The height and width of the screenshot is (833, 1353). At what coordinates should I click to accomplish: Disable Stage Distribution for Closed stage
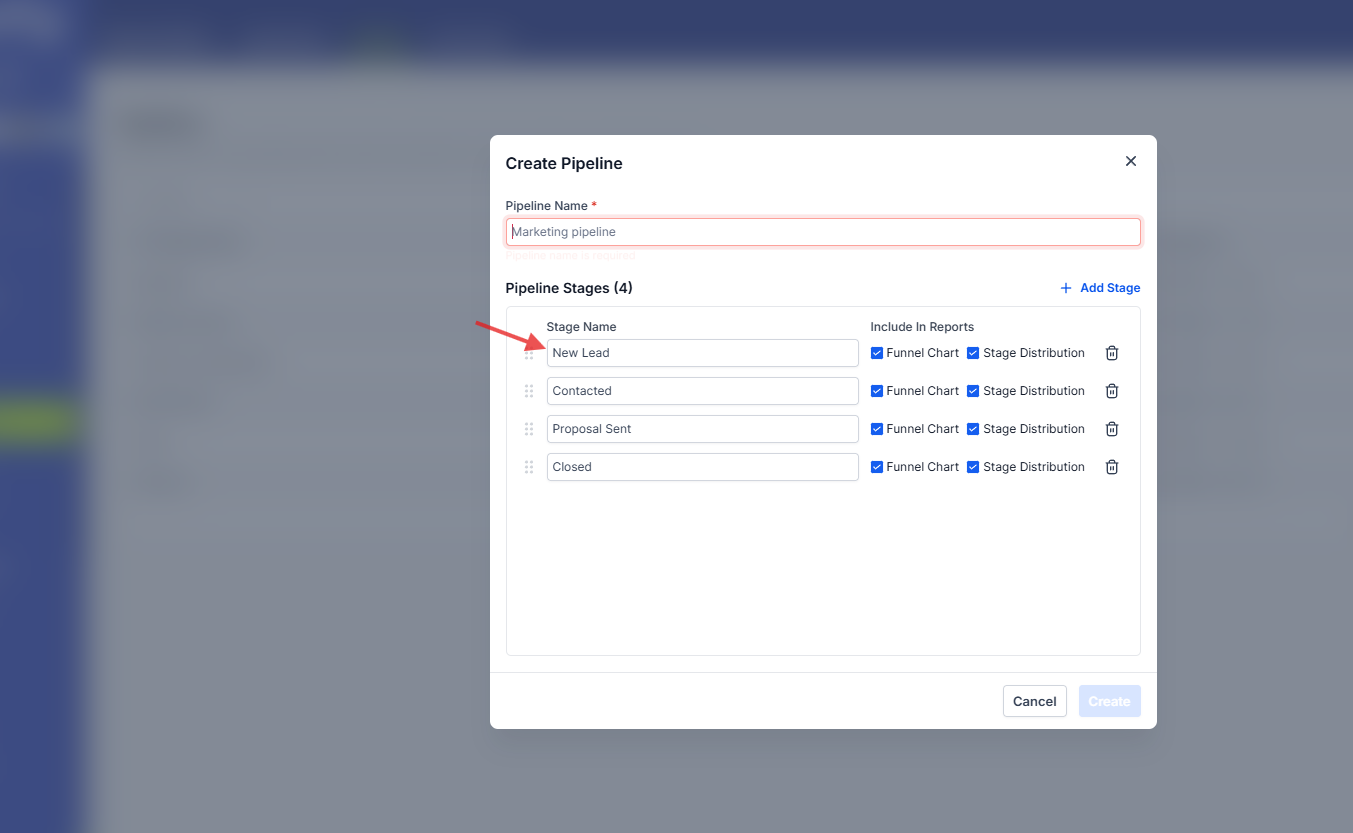[x=973, y=467]
